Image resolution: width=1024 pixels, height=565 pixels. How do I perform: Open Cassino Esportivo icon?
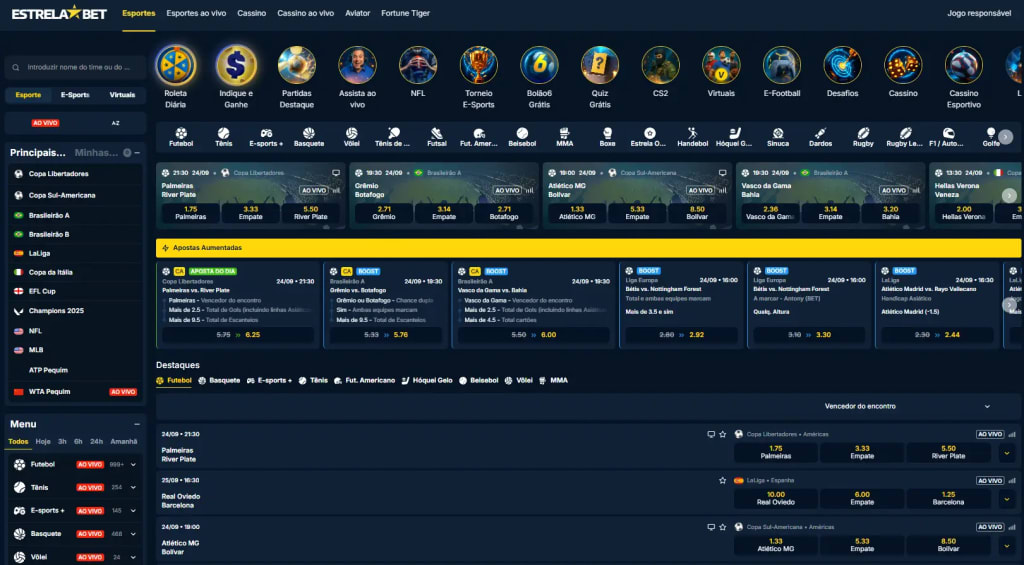964,65
